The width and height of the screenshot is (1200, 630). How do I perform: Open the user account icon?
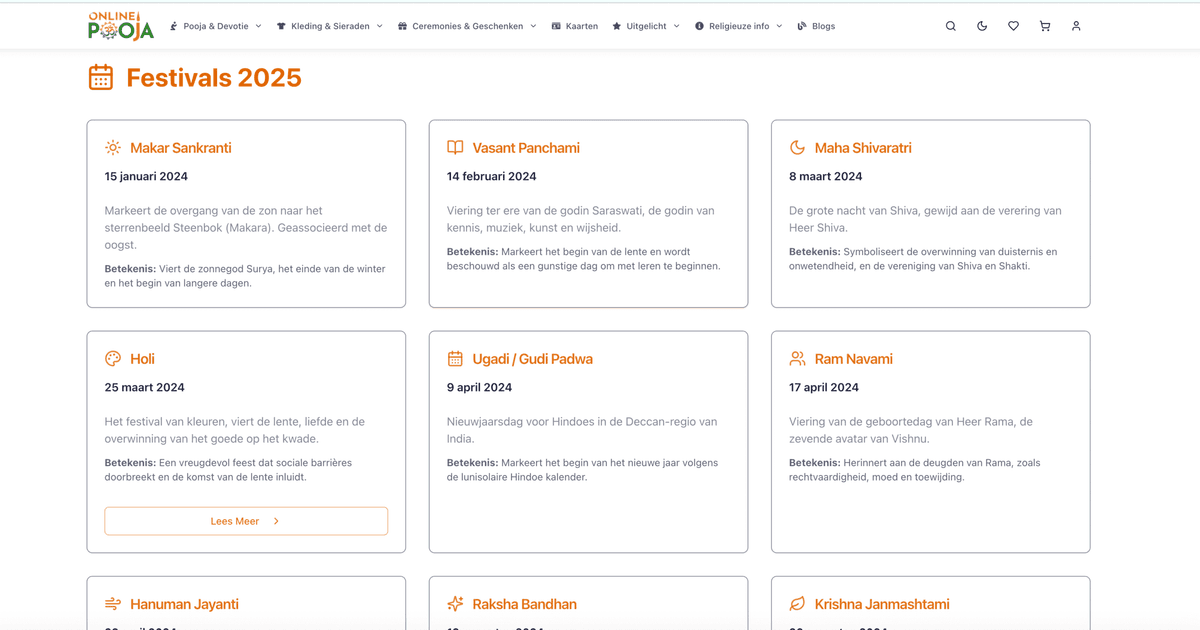1076,26
